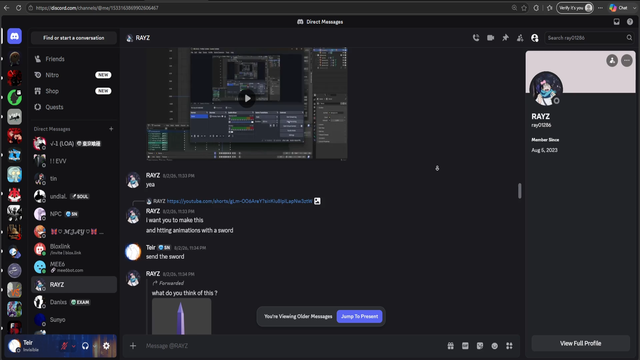Image resolution: width=640 pixels, height=360 pixels.
Task: Open DM with Danixs
Action: click(x=74, y=302)
